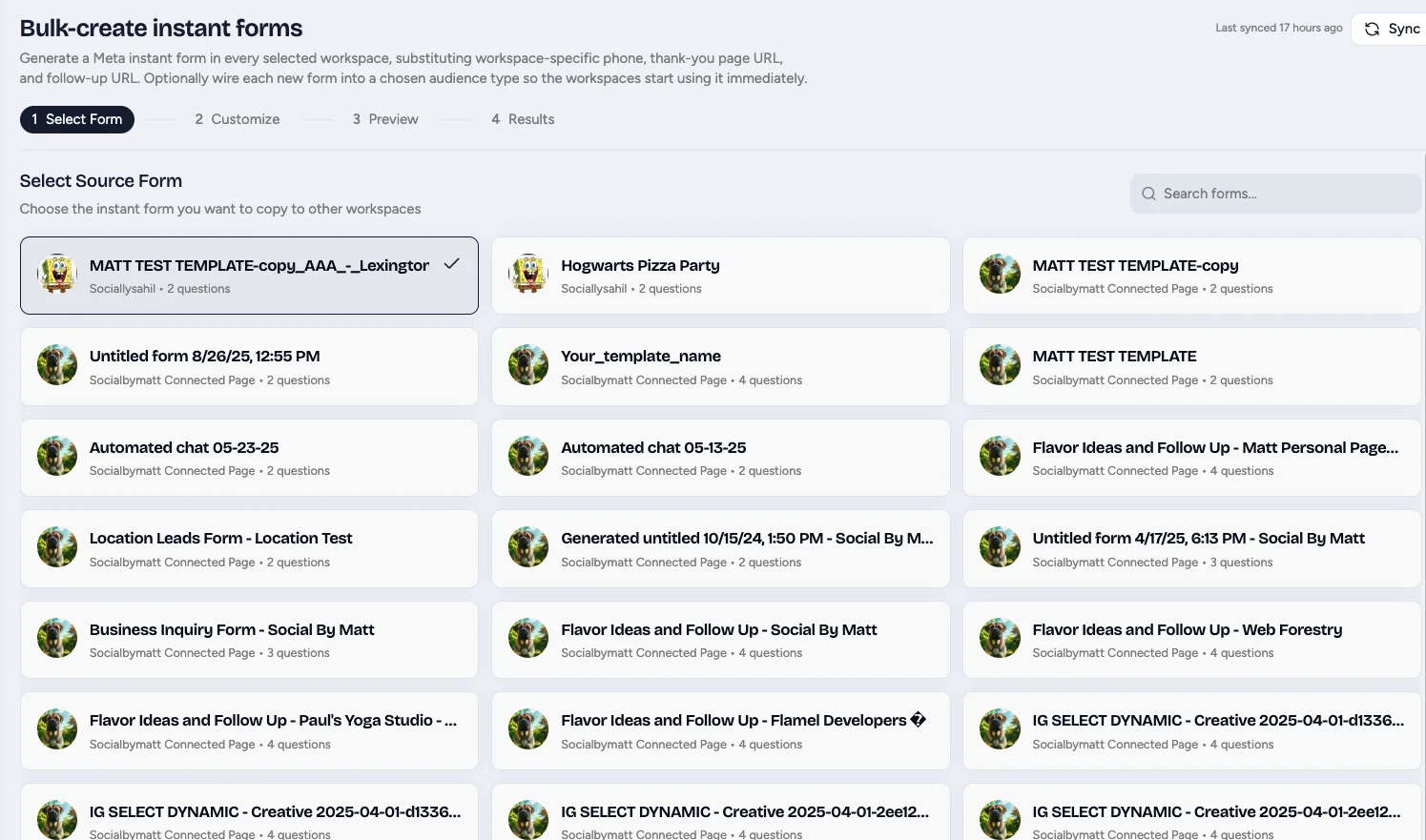Click the 'Bulk-create instant forms' heading
Image resolution: width=1426 pixels, height=840 pixels.
(161, 29)
